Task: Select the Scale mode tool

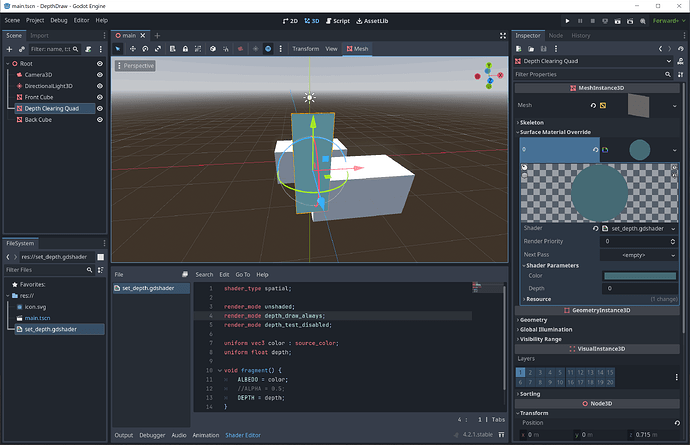Action: (x=158, y=49)
